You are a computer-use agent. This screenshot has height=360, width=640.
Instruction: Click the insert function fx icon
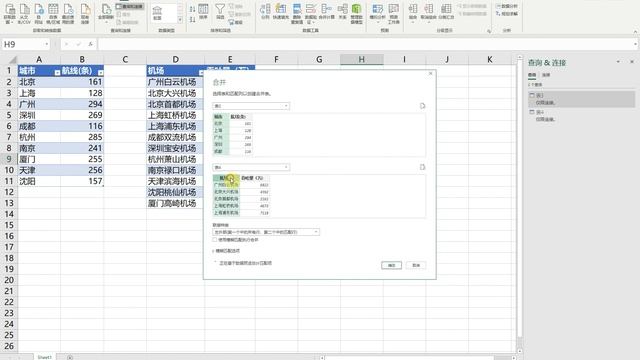[91, 44]
